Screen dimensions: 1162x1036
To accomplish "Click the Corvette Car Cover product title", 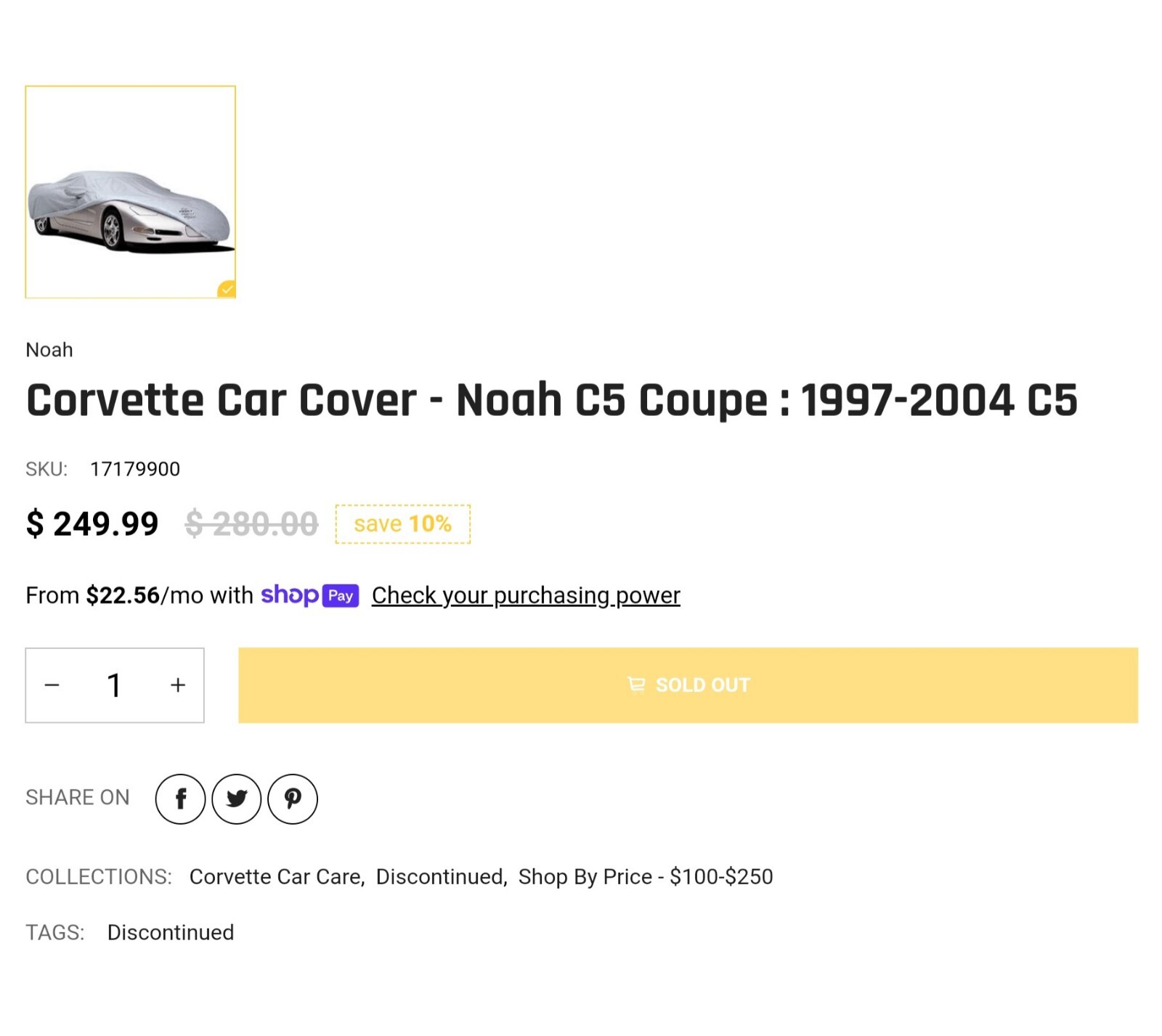I will (551, 400).
